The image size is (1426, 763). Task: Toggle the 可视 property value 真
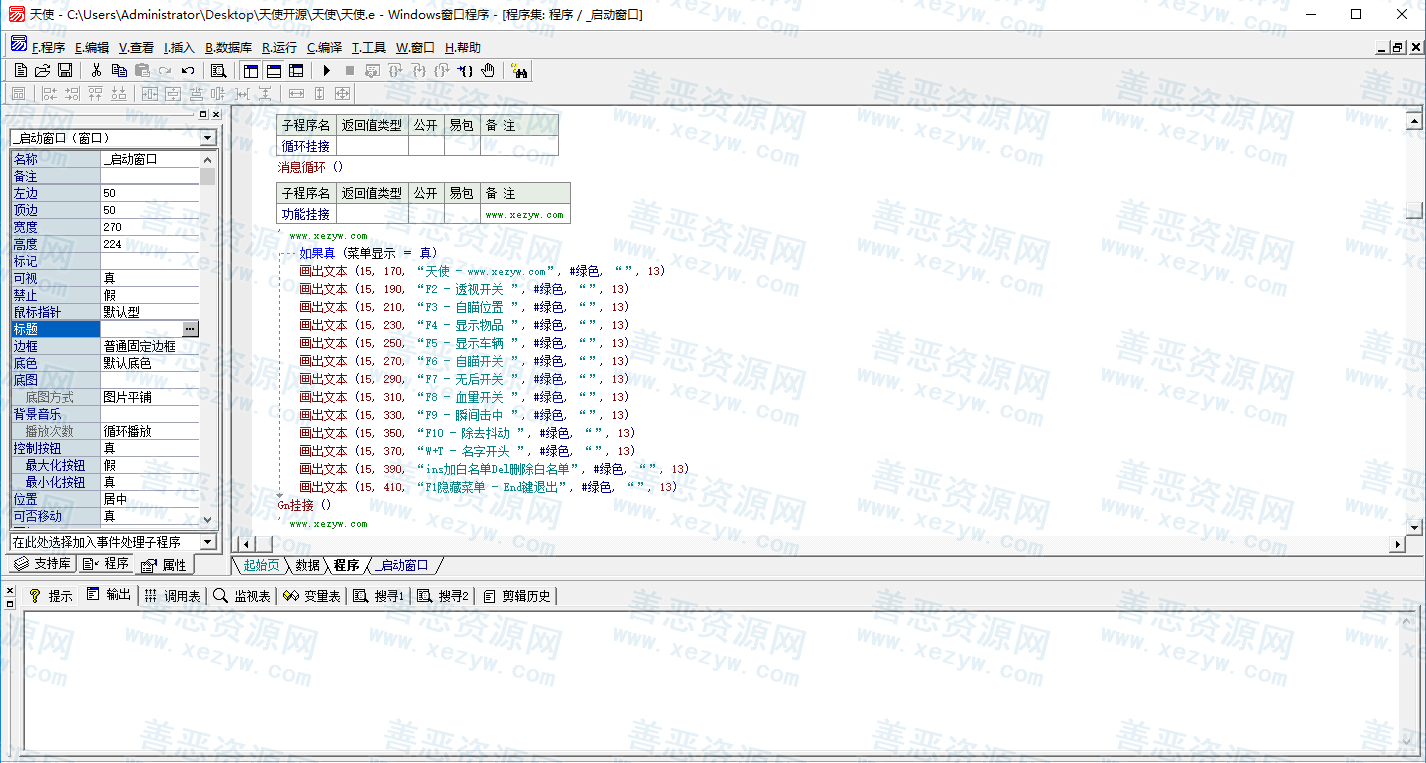tap(150, 278)
